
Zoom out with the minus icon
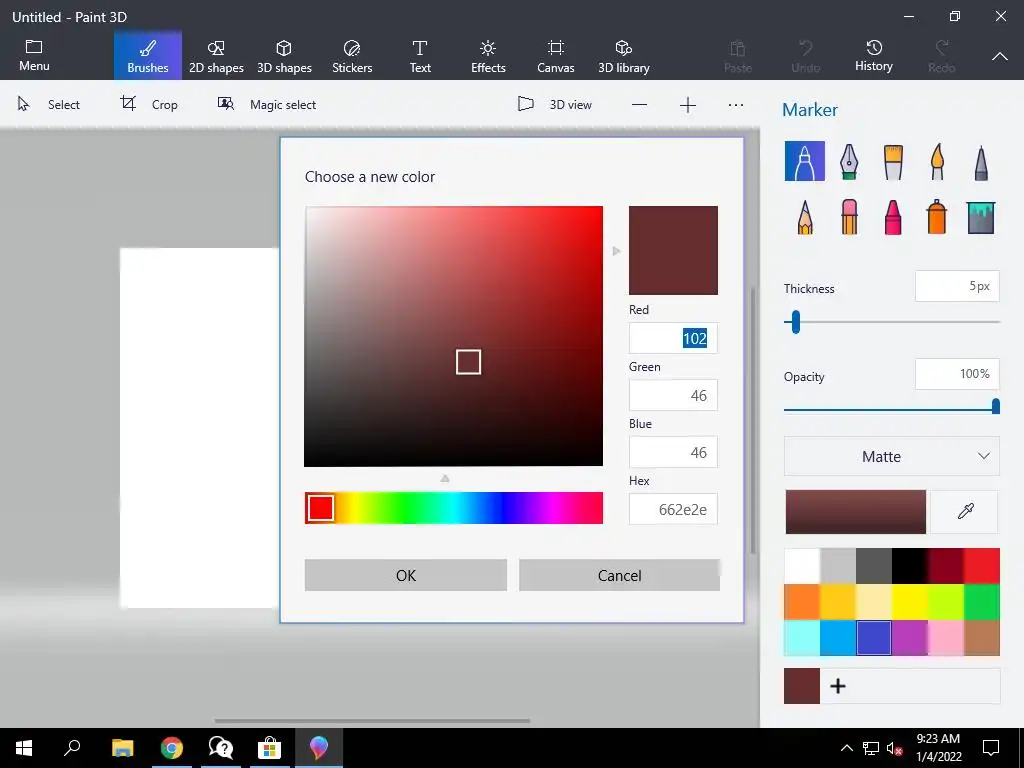click(x=639, y=104)
